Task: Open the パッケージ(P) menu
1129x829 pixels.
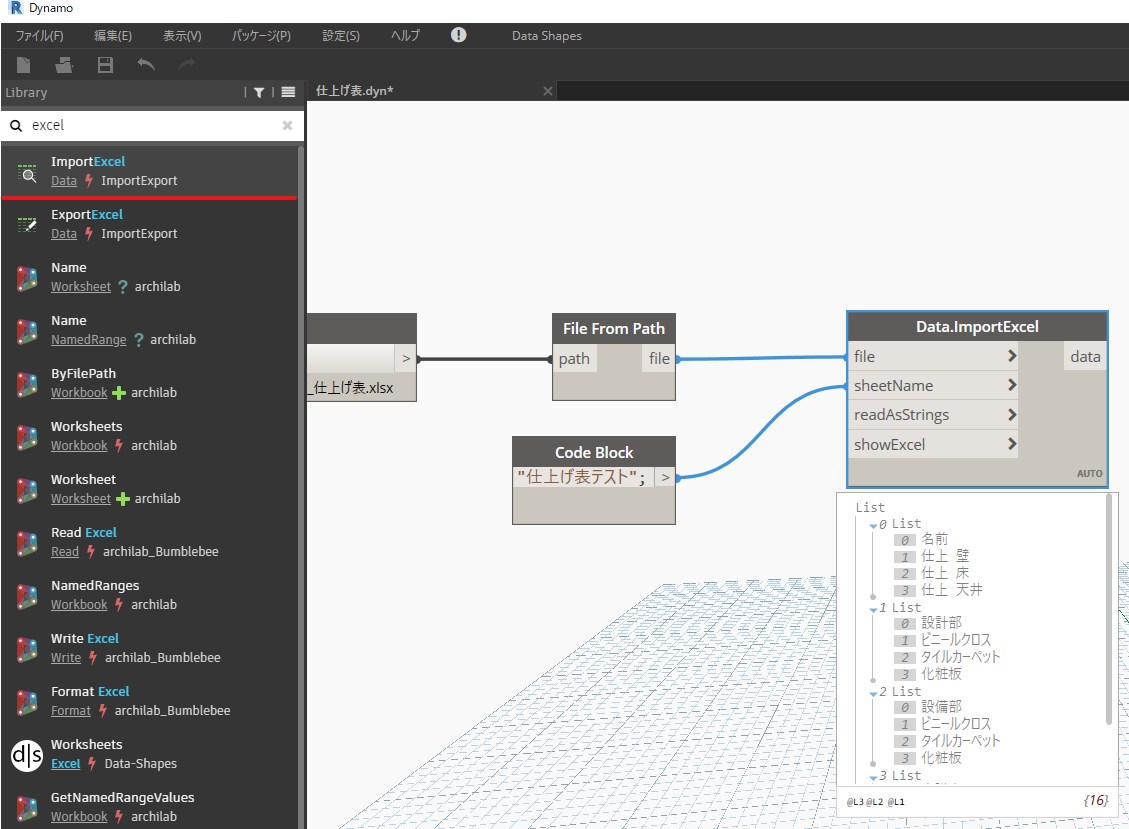Action: coord(261,35)
